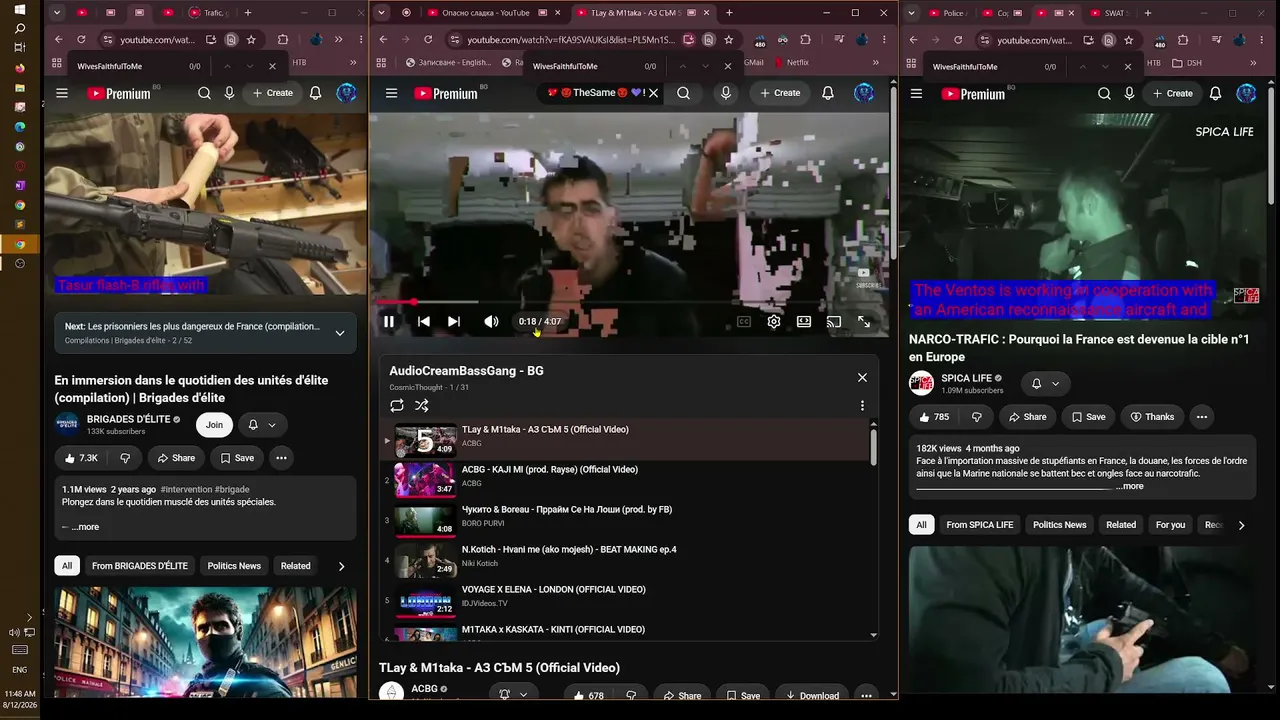This screenshot has height=720, width=1280.
Task: Bookmark the page in middle browser
Action: click(729, 40)
